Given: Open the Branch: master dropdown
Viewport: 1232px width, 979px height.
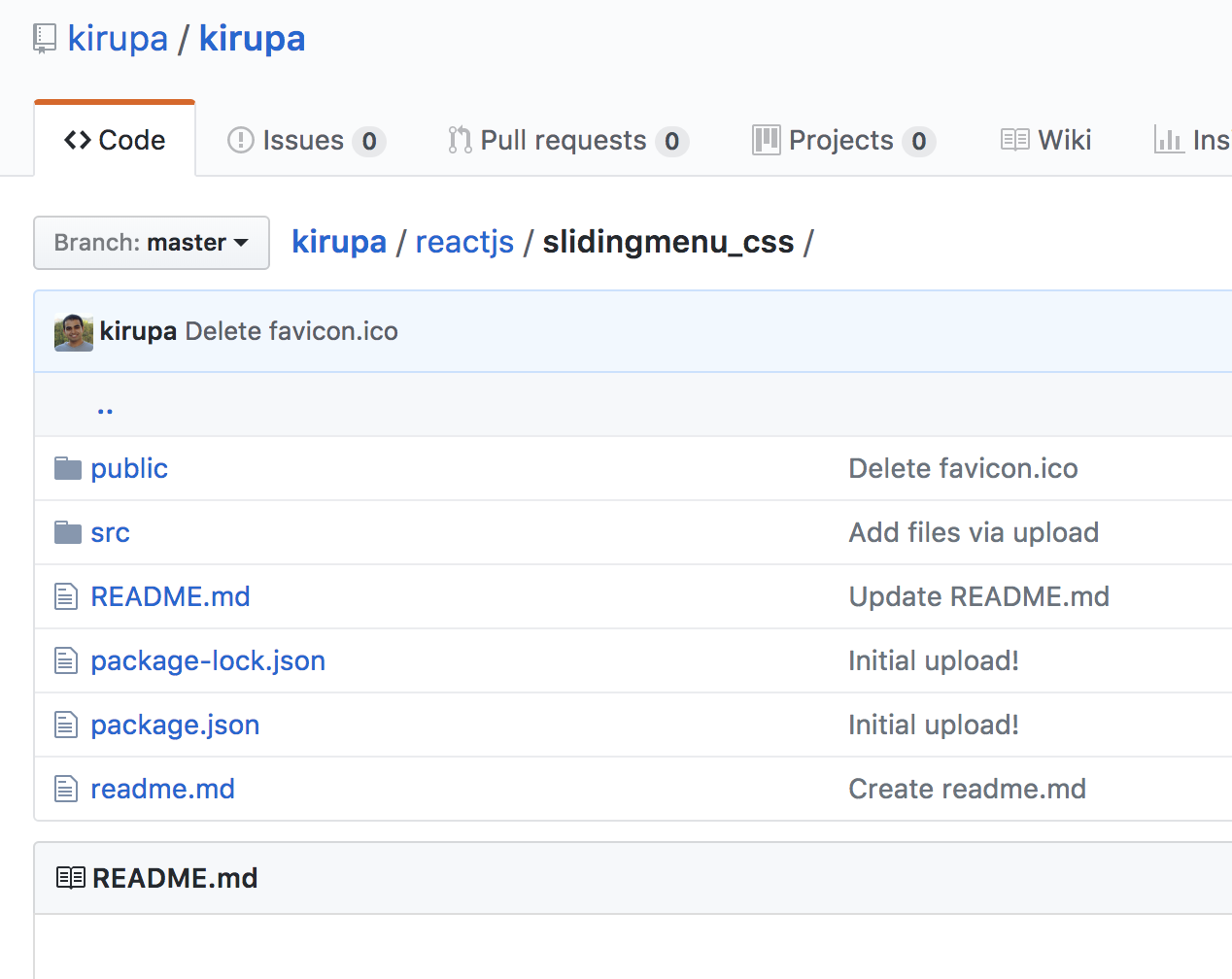Looking at the screenshot, I should (x=152, y=243).
